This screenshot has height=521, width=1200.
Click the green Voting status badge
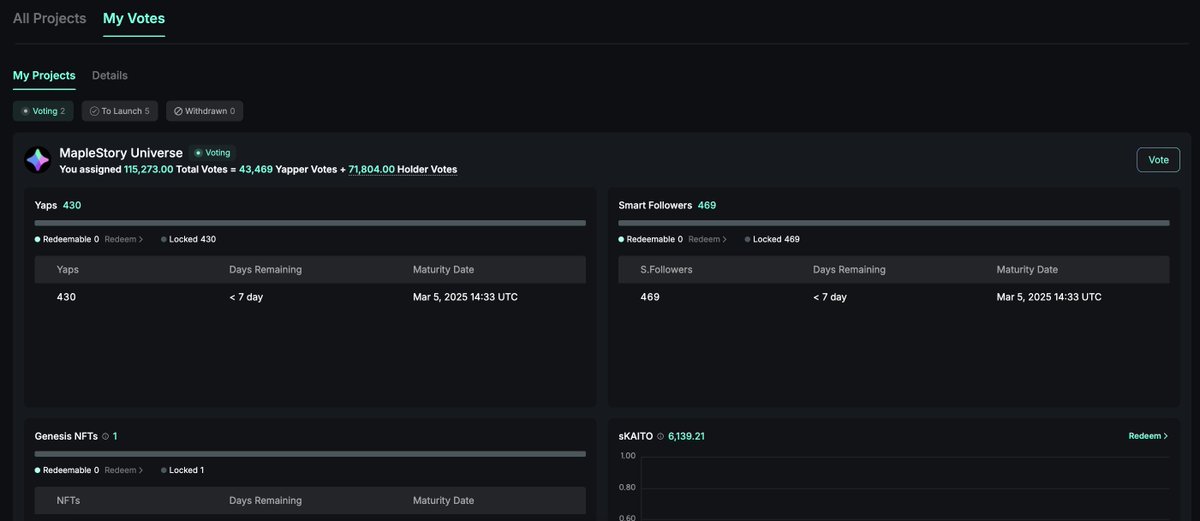212,153
